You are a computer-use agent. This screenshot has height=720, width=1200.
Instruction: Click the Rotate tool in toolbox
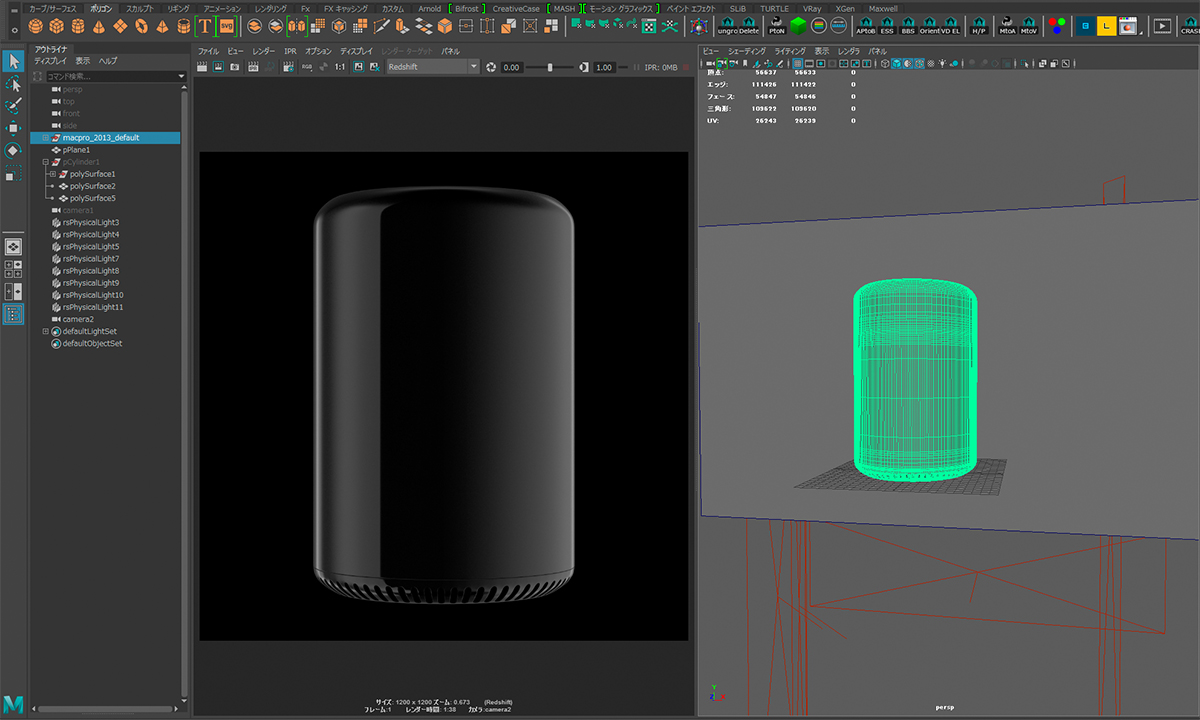click(x=13, y=150)
